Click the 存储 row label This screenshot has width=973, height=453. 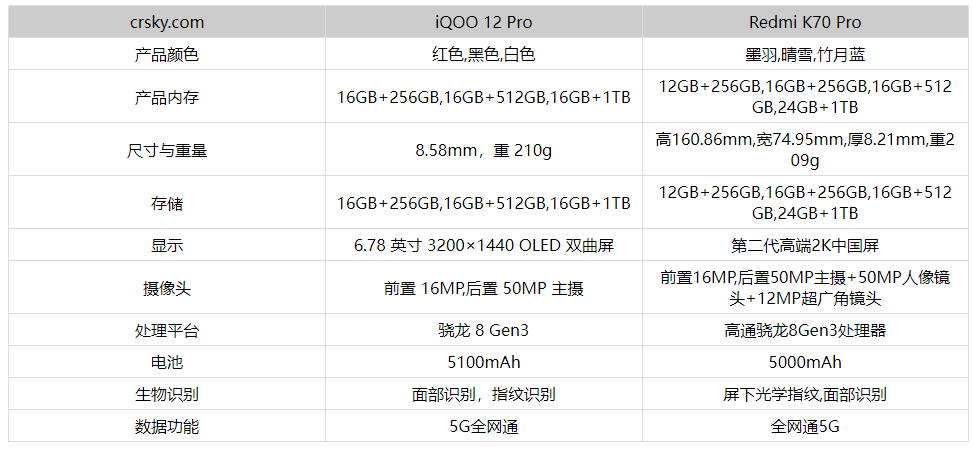[x=167, y=203]
